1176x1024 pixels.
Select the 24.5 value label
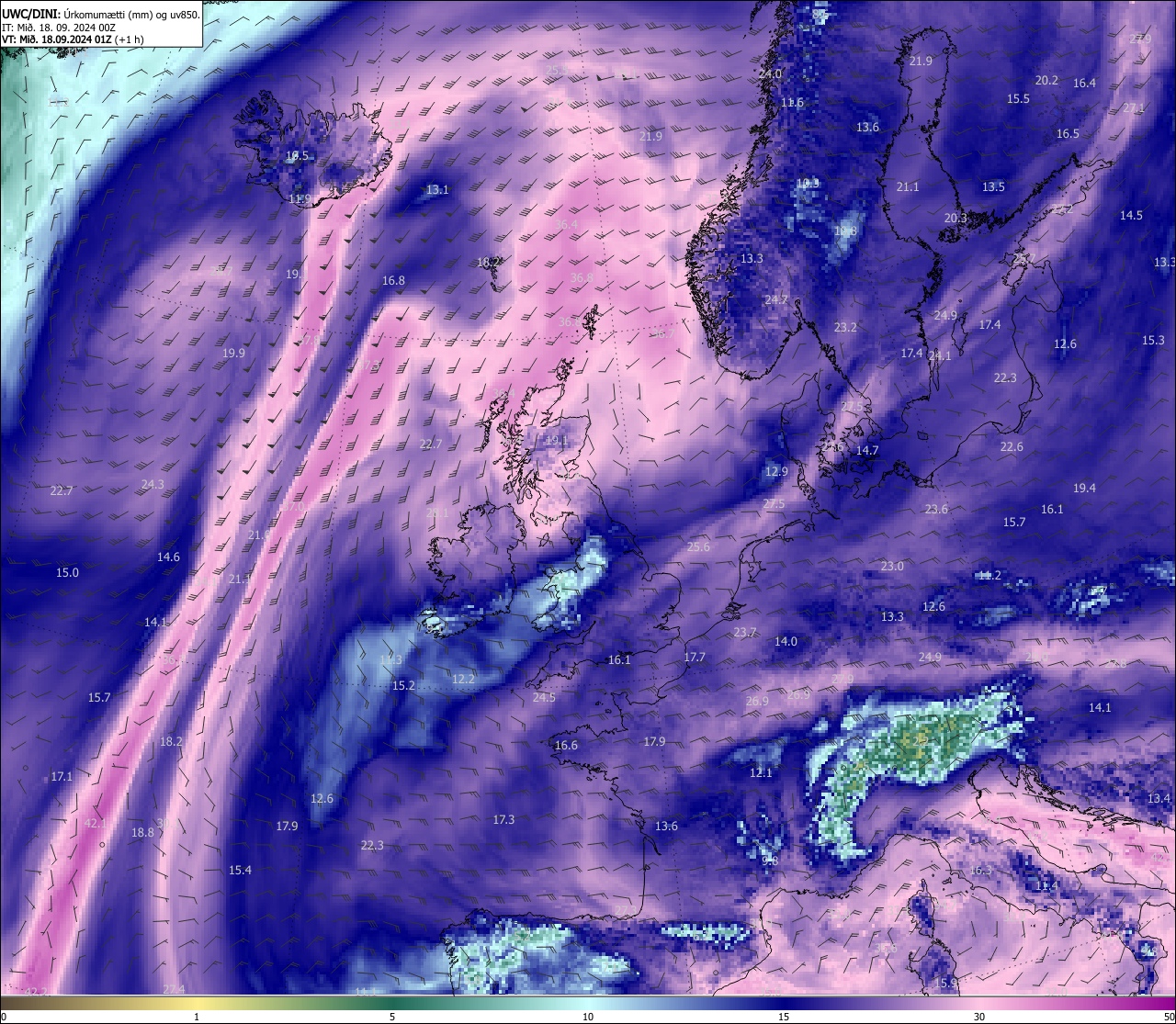544,698
